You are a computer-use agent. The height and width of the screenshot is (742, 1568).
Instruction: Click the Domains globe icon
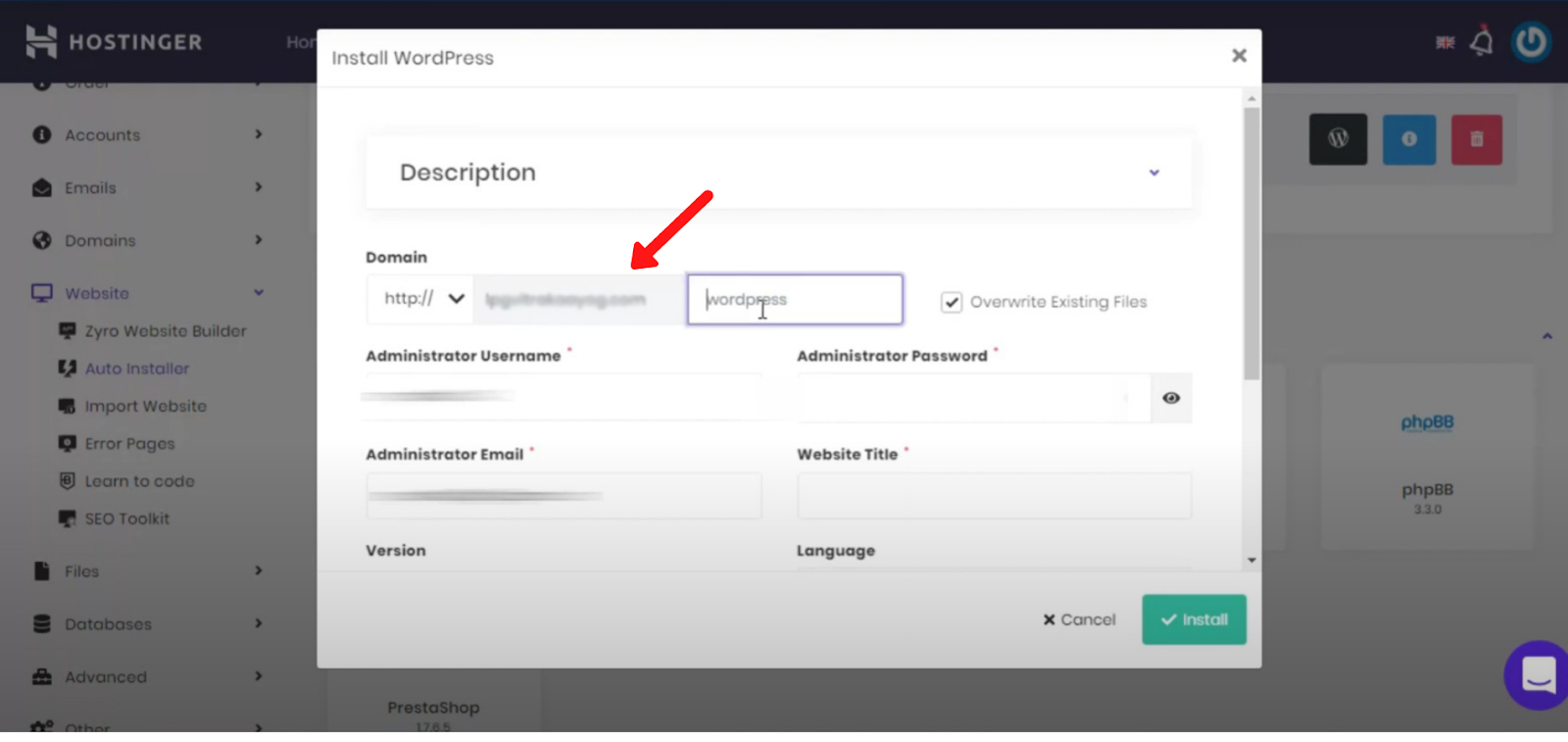[41, 240]
